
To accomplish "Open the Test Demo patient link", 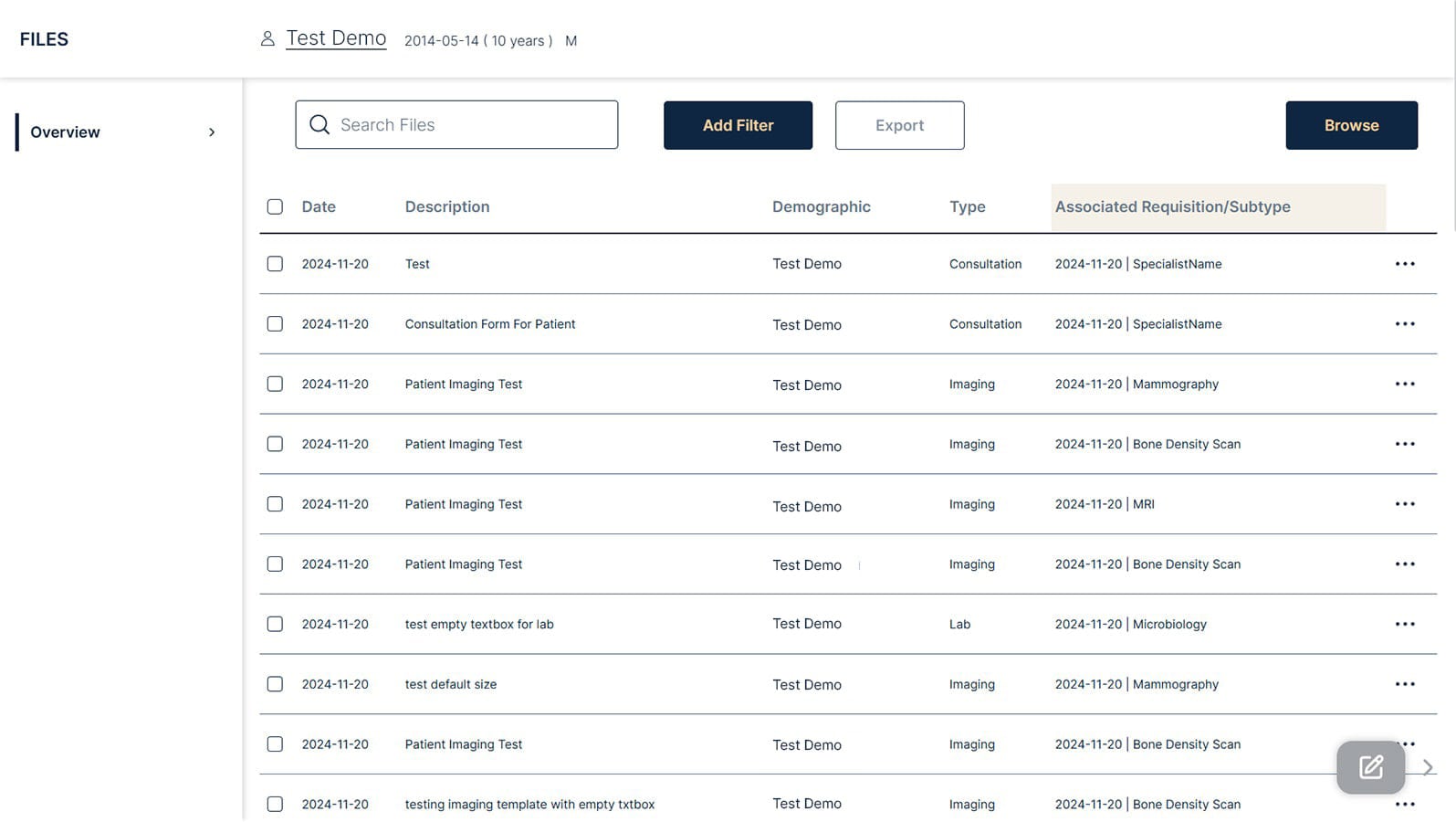I will tap(336, 38).
